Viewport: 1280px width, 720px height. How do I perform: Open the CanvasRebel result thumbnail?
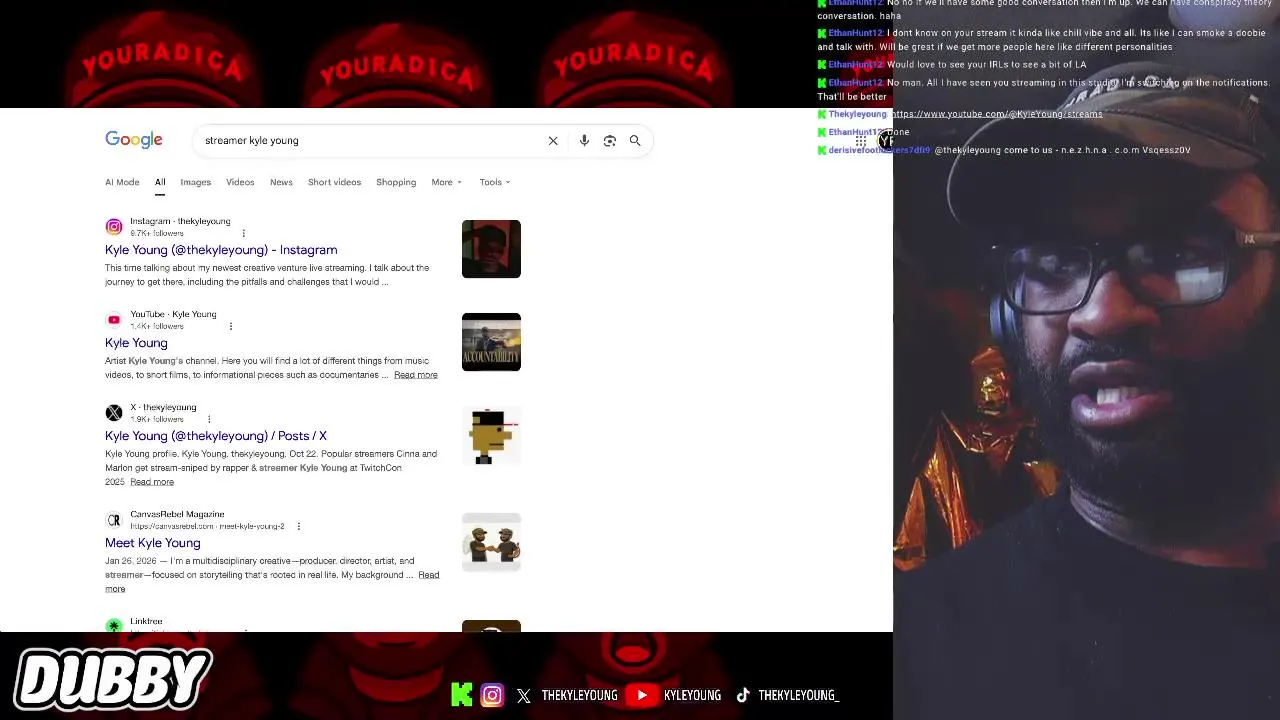491,542
